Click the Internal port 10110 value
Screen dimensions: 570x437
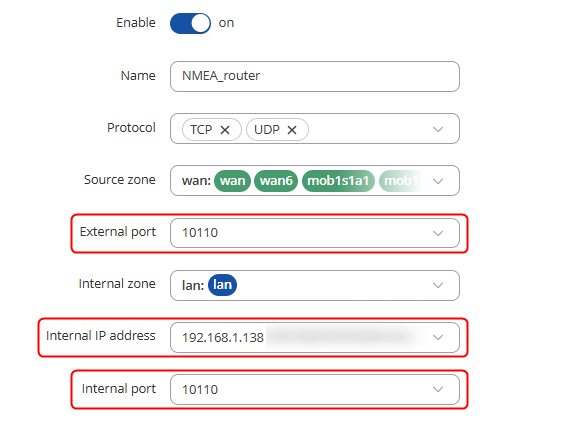tap(200, 390)
